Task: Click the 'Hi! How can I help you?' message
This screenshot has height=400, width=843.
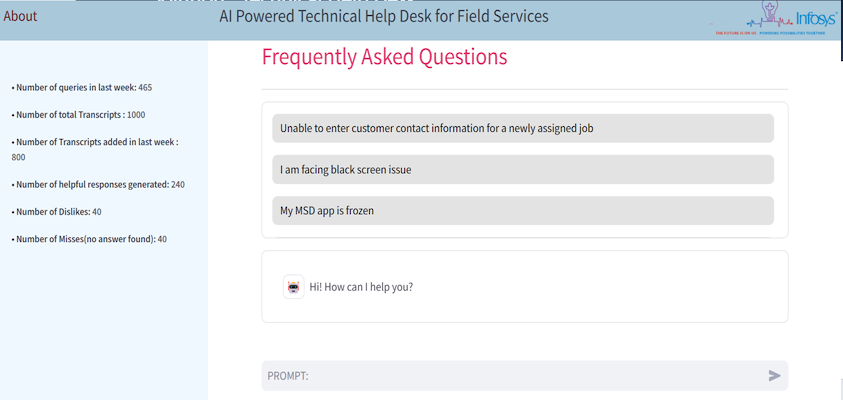Action: (361, 287)
